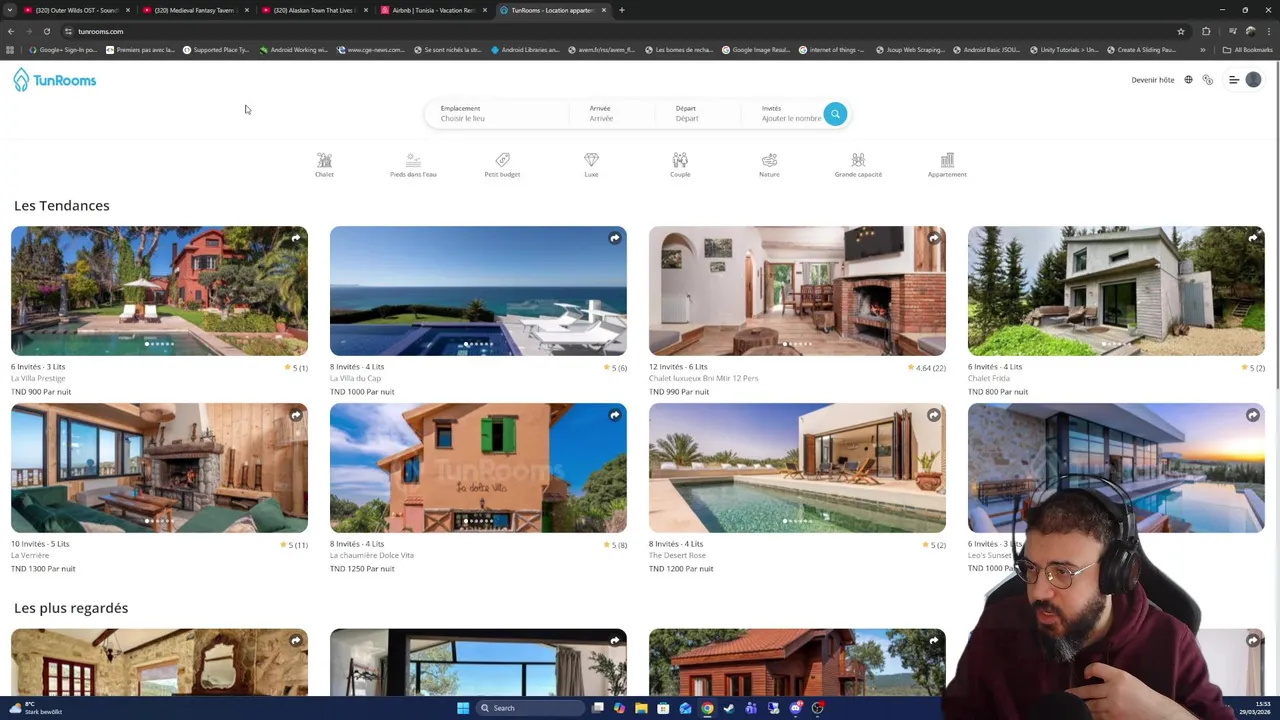Image resolution: width=1280 pixels, height=720 pixels.
Task: Close the TunRooms tab
Action: tap(604, 10)
